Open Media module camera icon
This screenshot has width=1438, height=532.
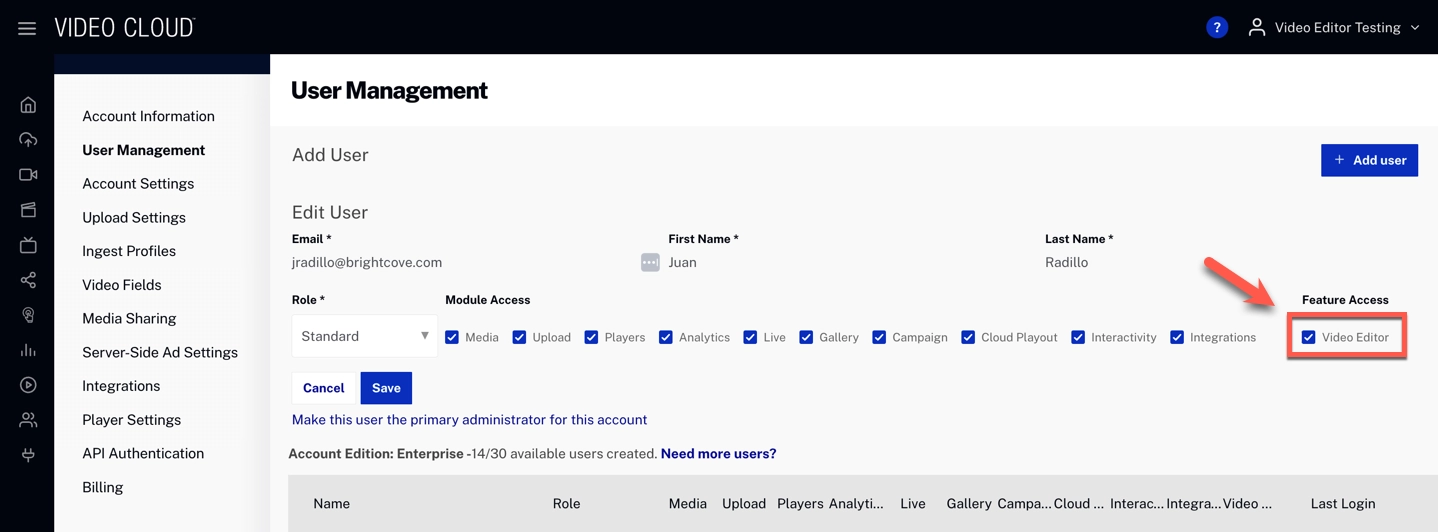tap(28, 175)
